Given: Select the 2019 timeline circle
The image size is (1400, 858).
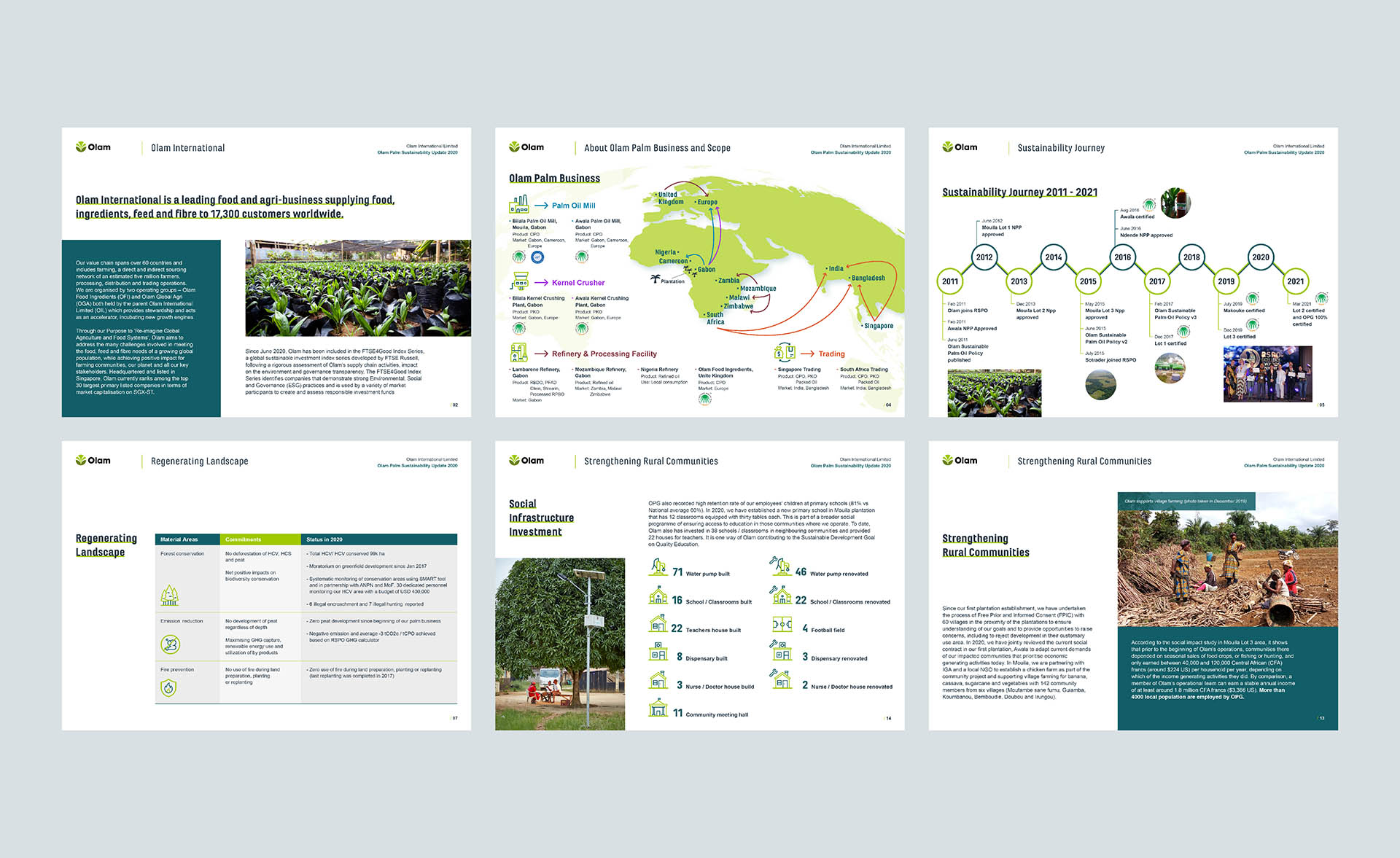Looking at the screenshot, I should (1226, 281).
